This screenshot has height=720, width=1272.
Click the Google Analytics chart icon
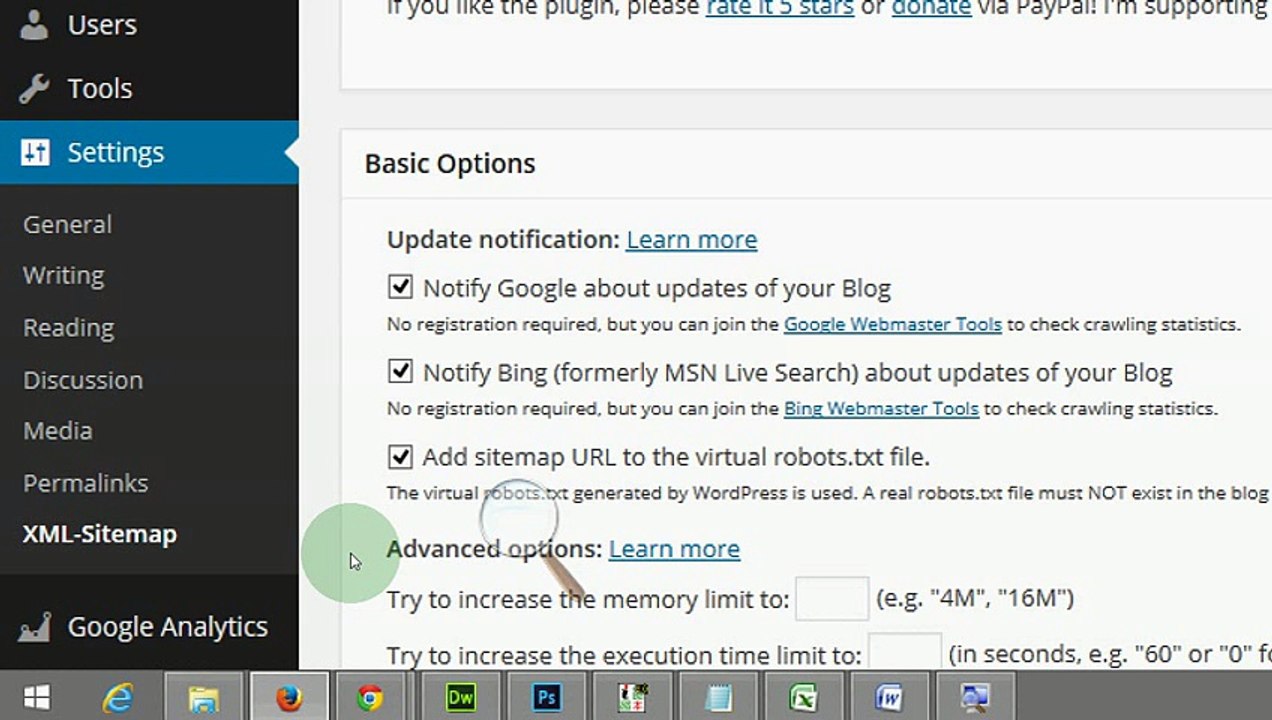coord(34,627)
